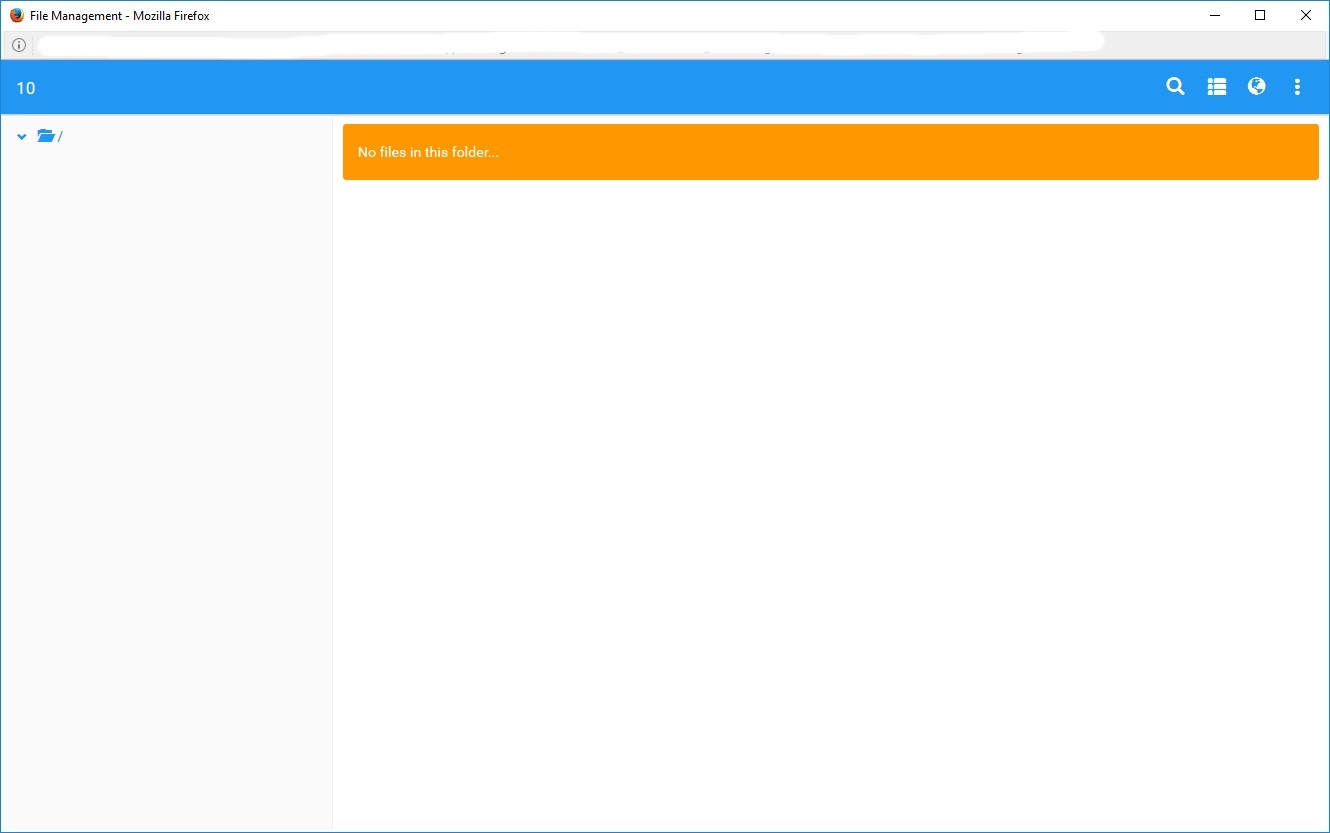The width and height of the screenshot is (1330, 833).
Task: Select the "/" root directory label
Action: coord(60,137)
